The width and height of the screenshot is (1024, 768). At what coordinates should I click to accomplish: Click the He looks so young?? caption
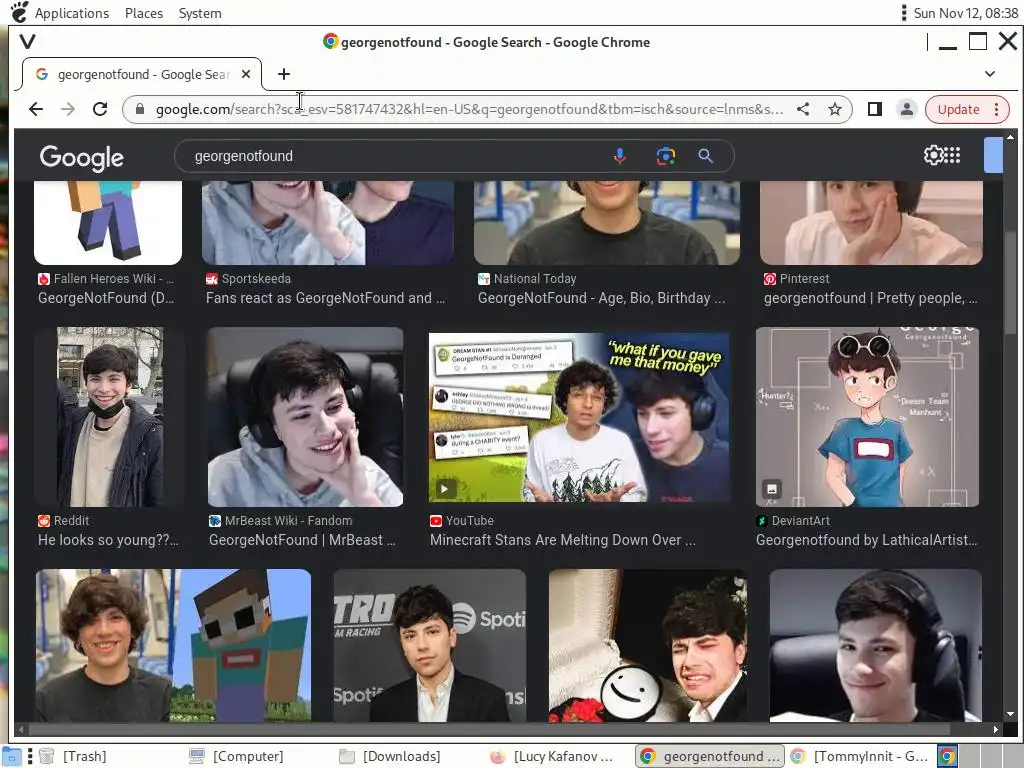(x=108, y=540)
